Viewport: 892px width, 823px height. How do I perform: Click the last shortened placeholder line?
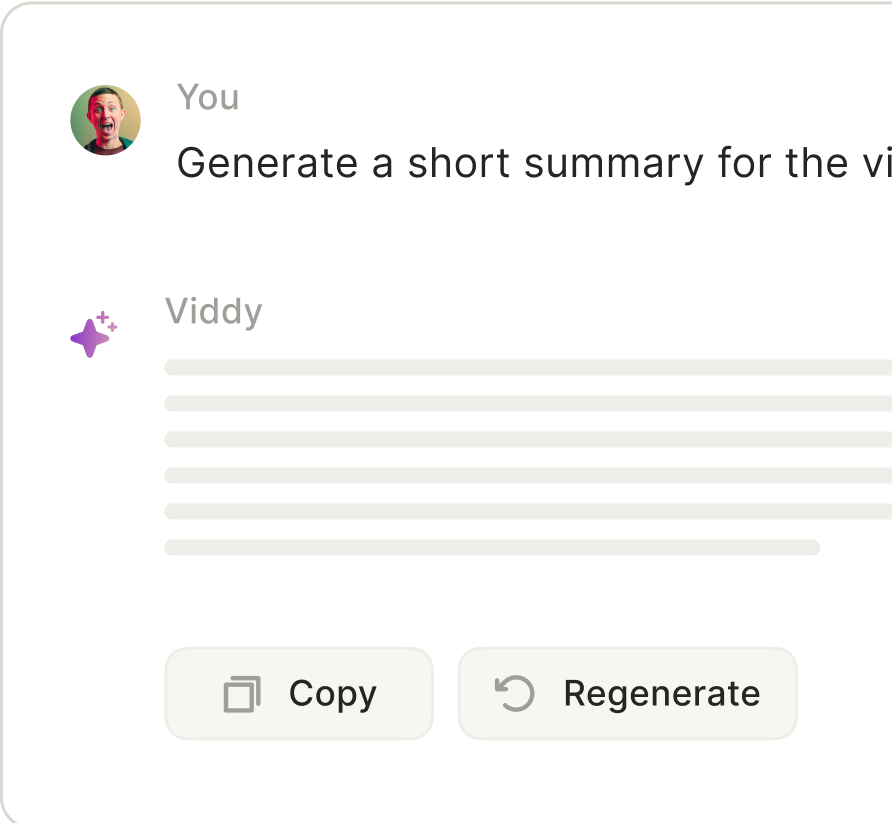[490, 546]
